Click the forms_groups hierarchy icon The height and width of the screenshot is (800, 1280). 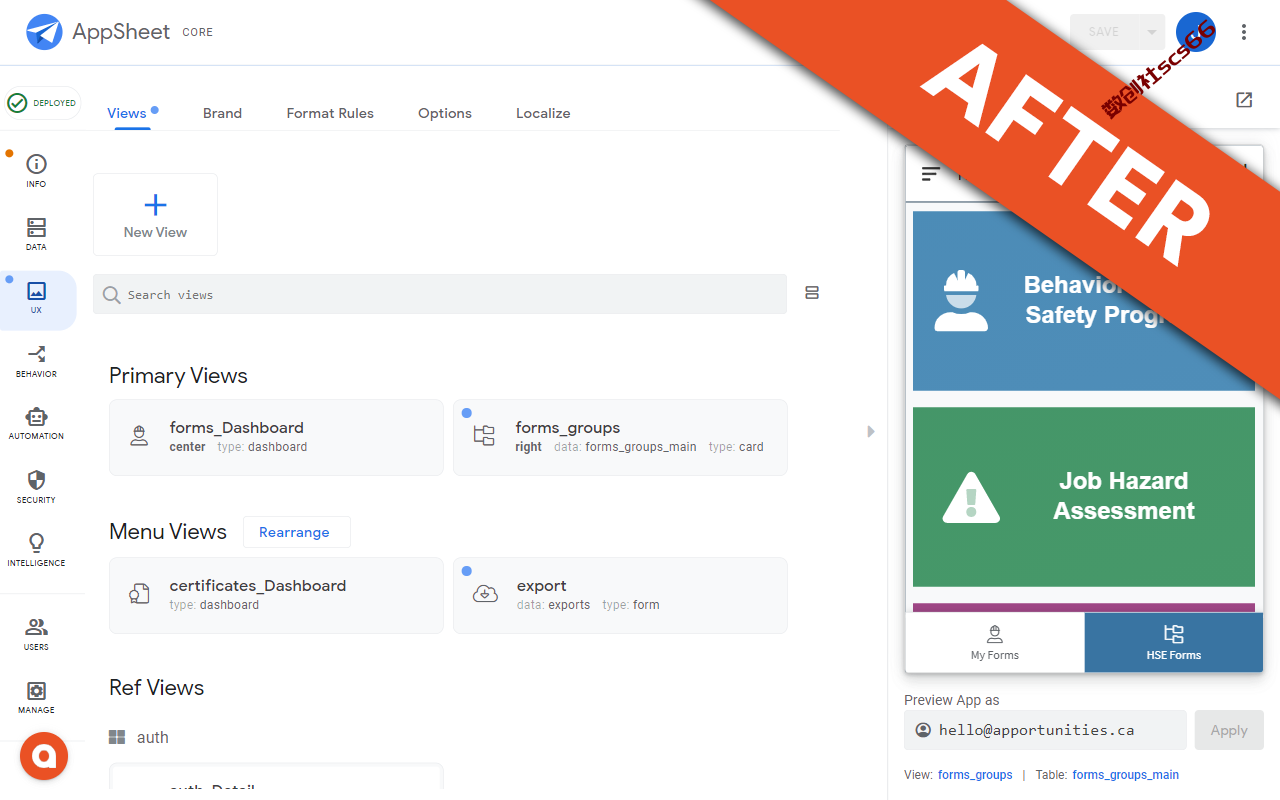(x=484, y=436)
